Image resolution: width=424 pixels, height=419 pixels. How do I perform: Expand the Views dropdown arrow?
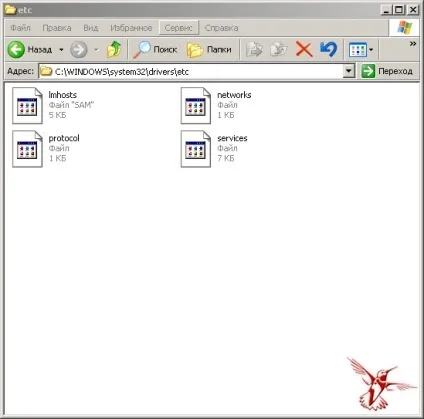click(371, 50)
